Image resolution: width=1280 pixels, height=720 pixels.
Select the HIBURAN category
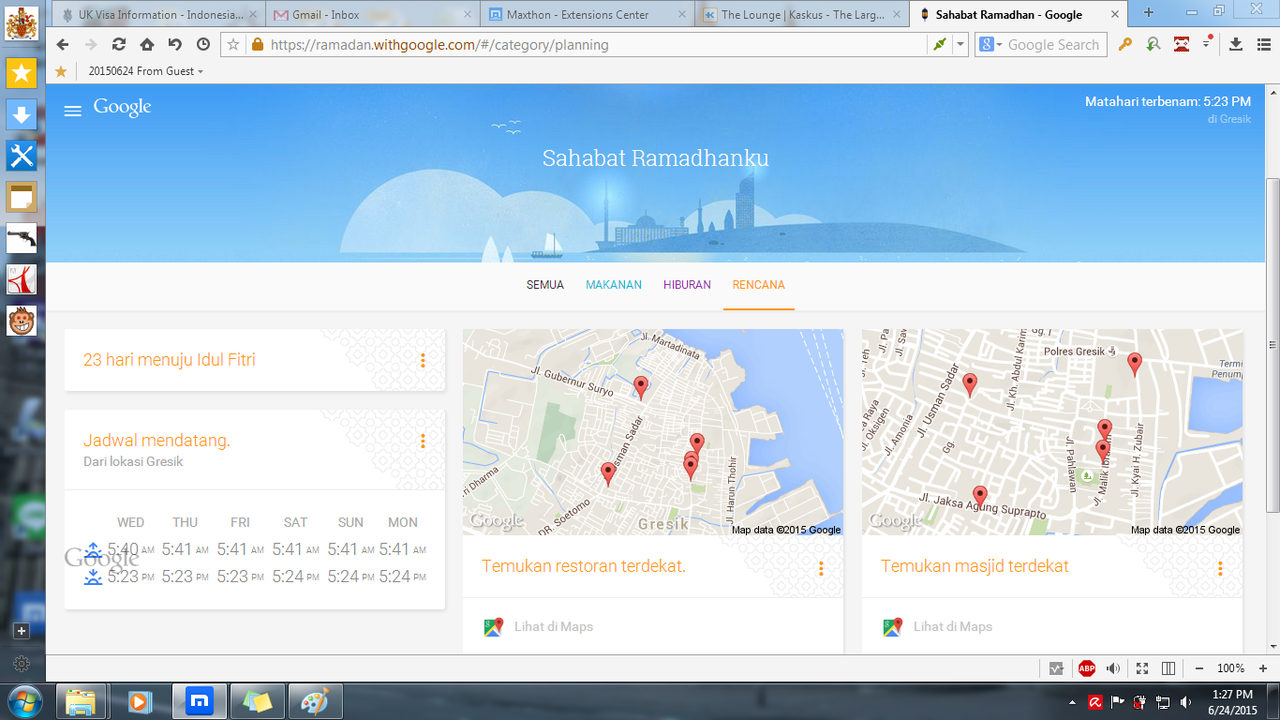tap(687, 285)
